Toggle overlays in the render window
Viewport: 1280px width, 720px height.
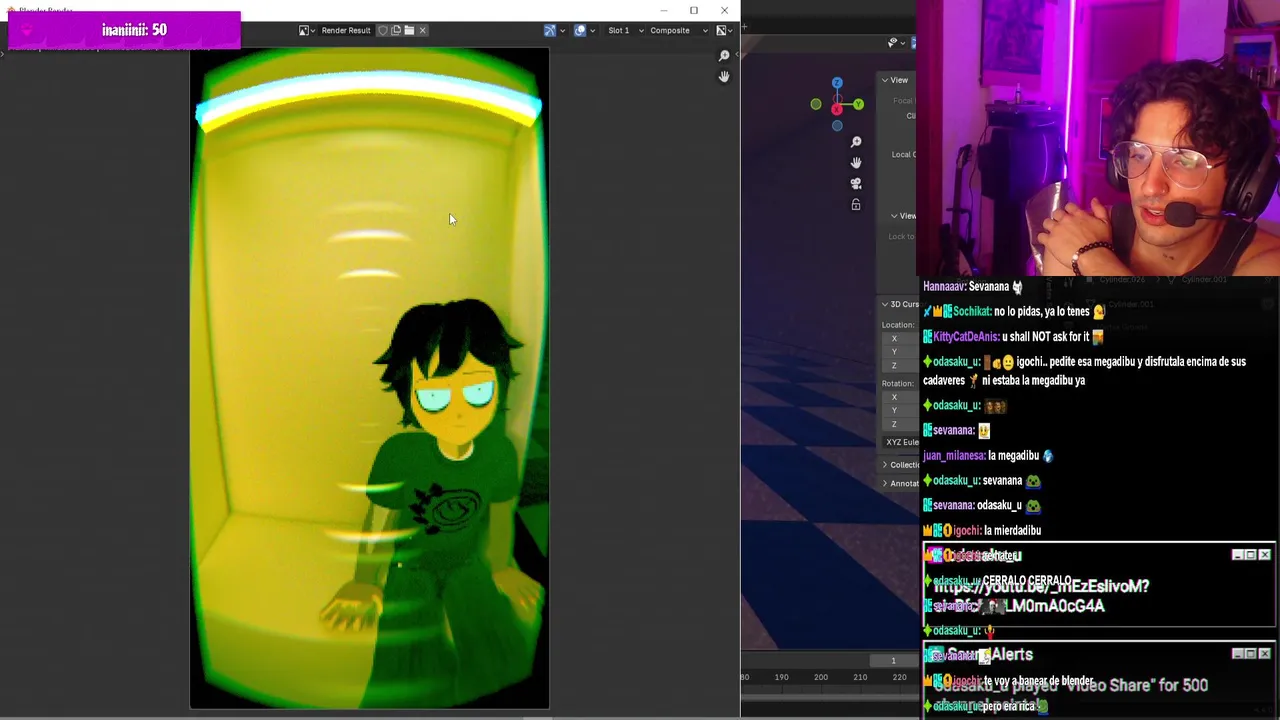[579, 31]
